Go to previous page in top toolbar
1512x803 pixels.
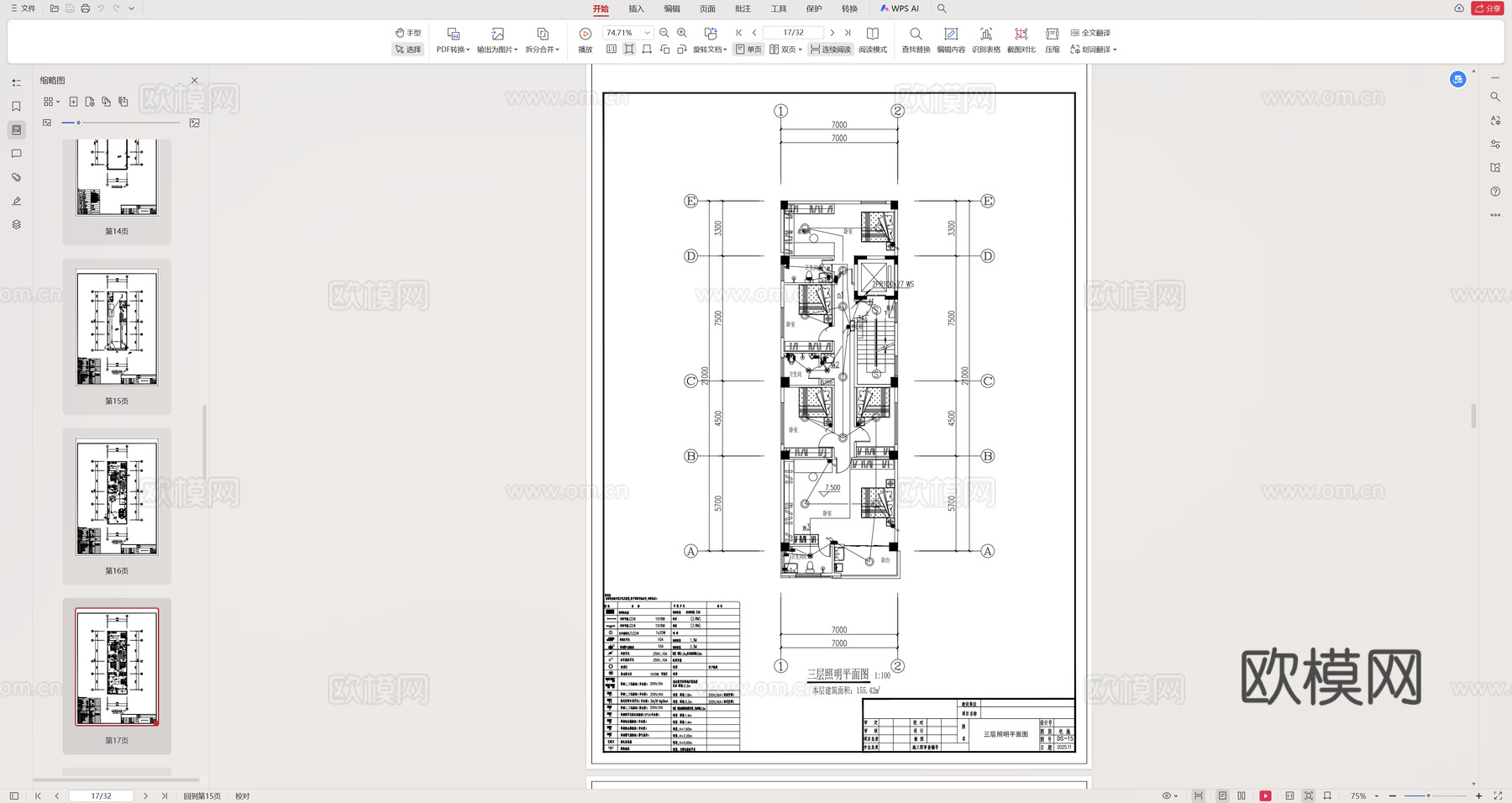tap(754, 33)
